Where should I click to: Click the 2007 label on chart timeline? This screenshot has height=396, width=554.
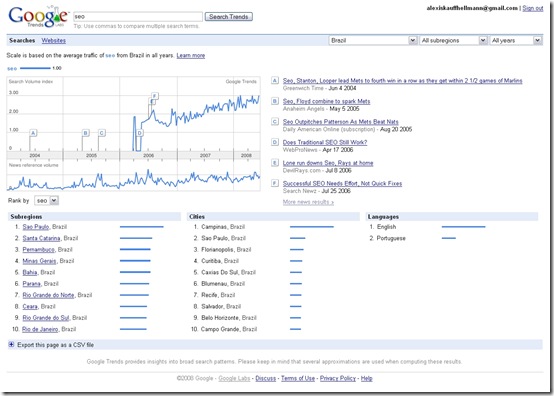point(205,155)
